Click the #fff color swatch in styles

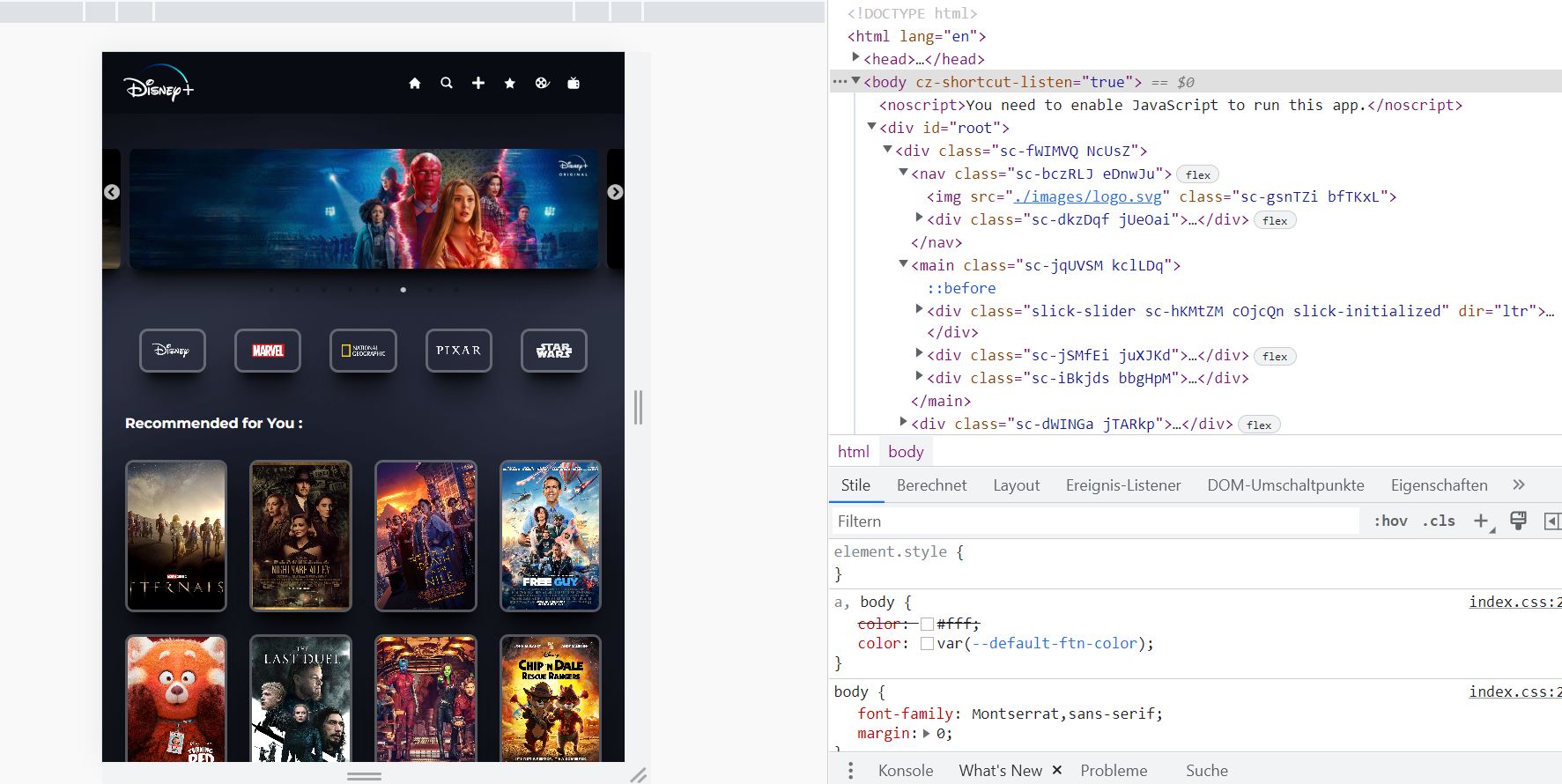tap(927, 624)
